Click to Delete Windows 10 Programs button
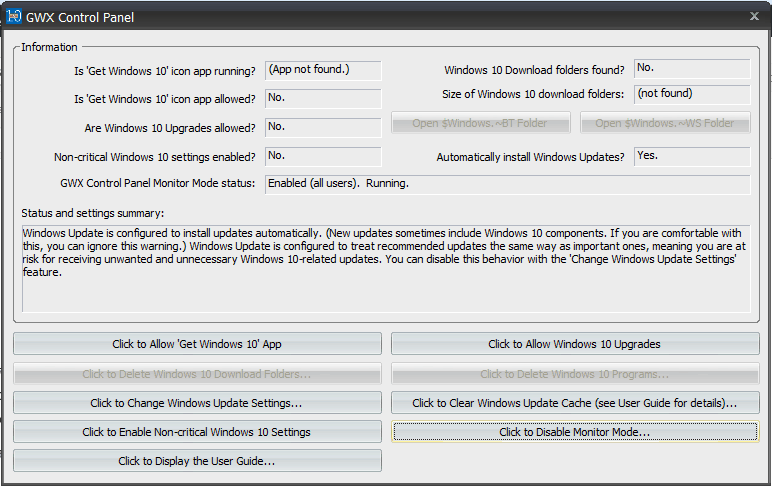 [575, 374]
